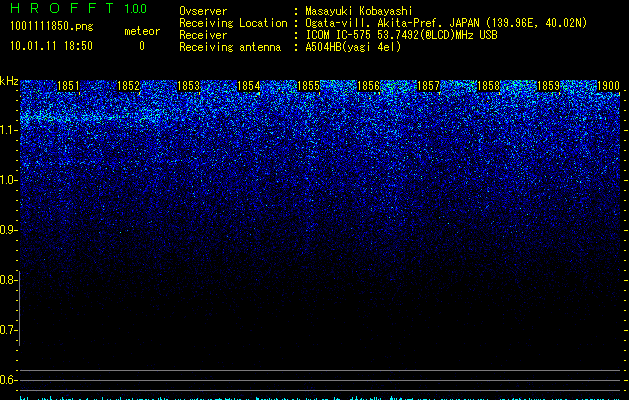Select the ICOM IC-575 receiver value
Image resolution: width=629 pixels, height=400 pixels.
pos(401,35)
